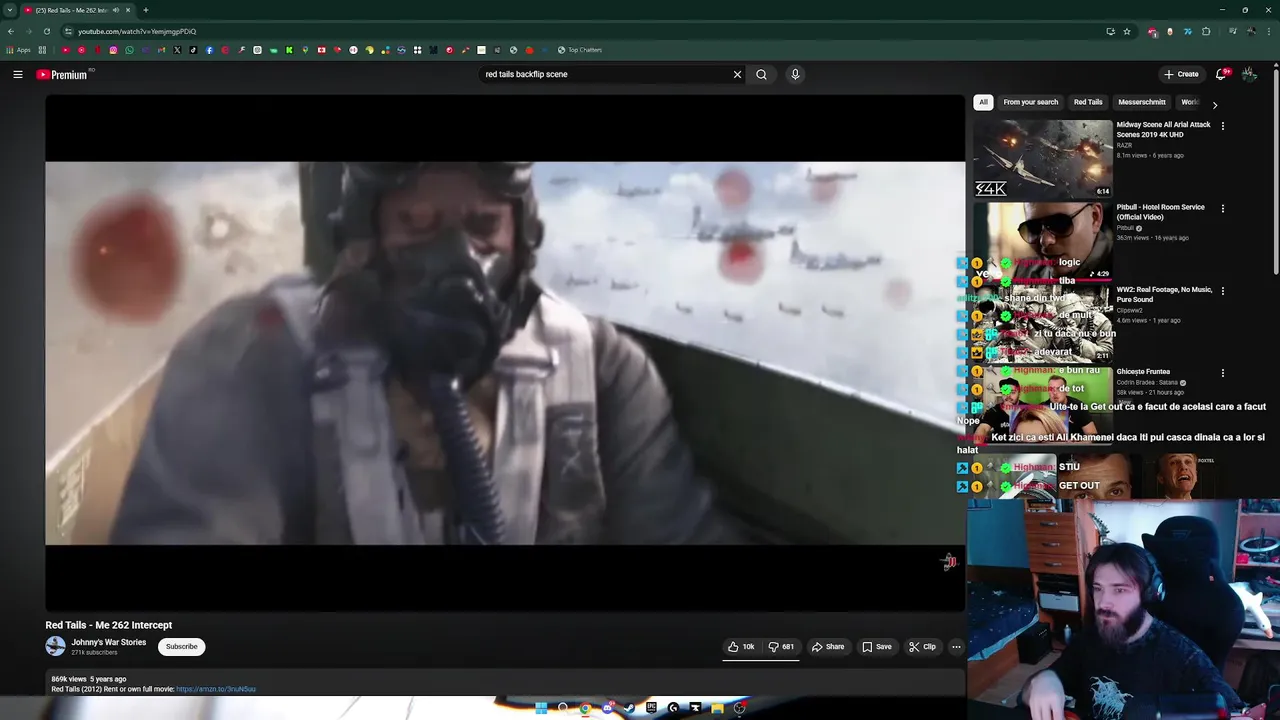Open the 'Top Chatters' bookmark
The width and height of the screenshot is (1280, 720).
click(x=580, y=50)
